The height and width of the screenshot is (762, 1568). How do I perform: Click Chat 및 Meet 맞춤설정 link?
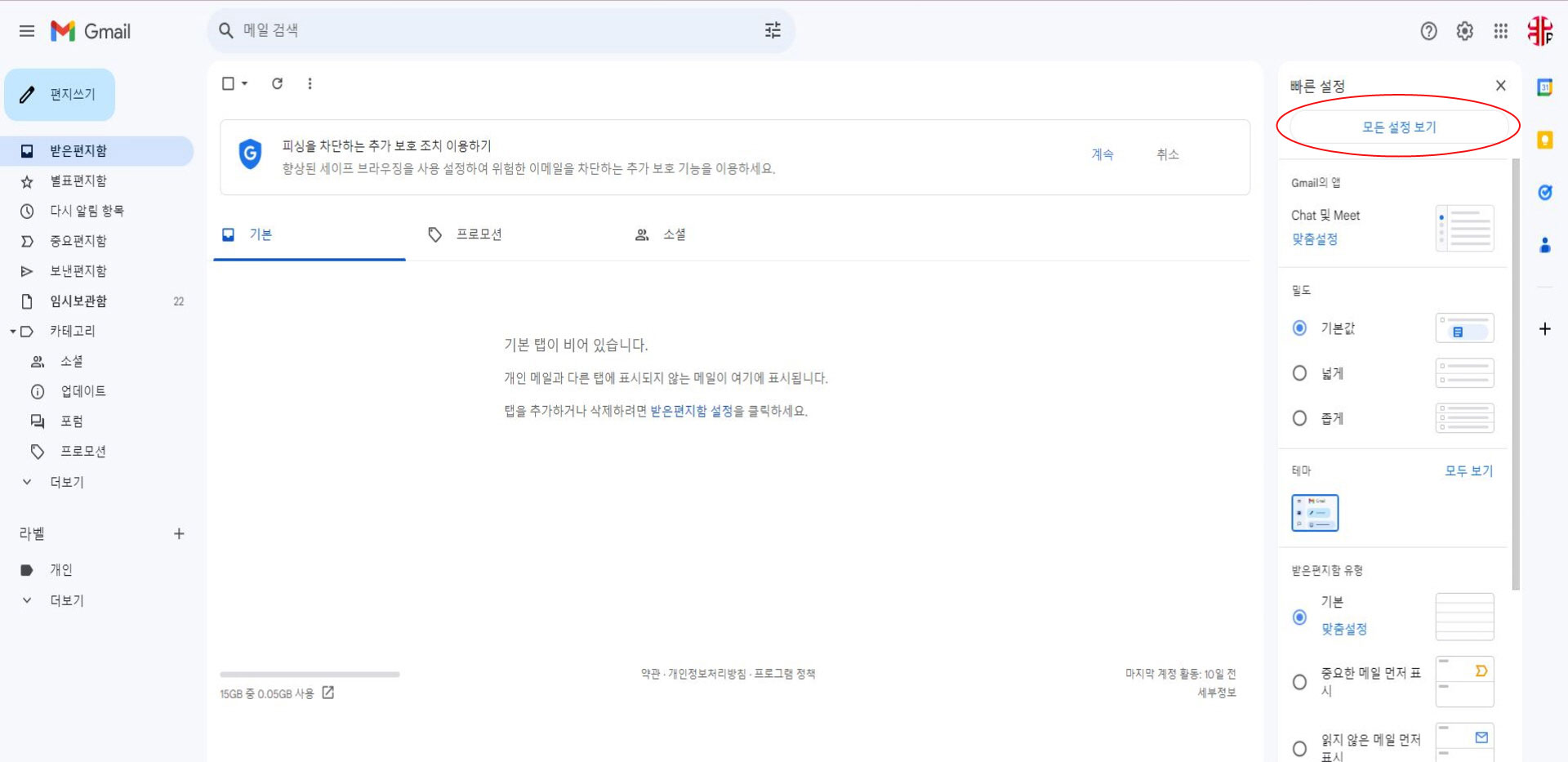pos(1314,239)
